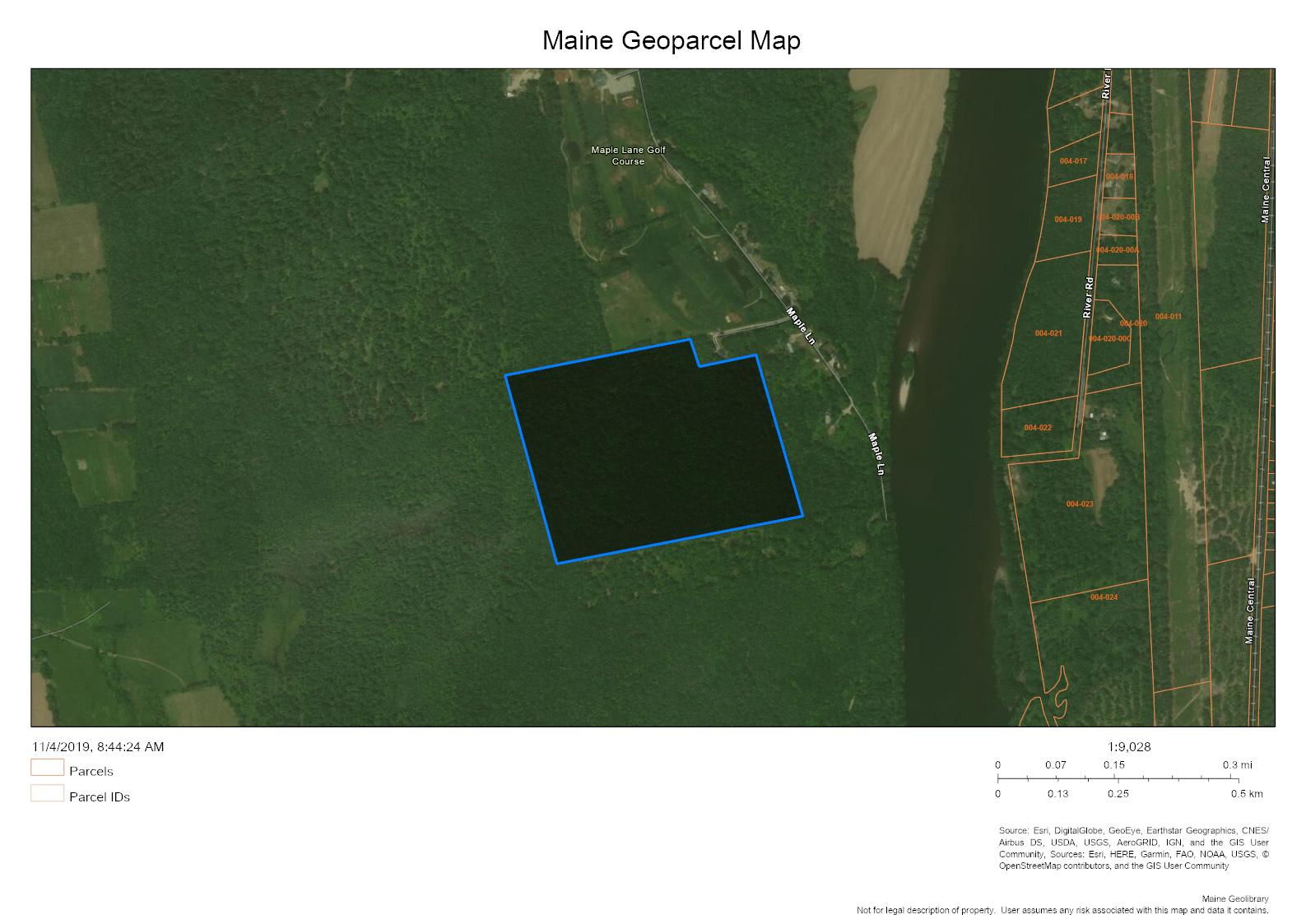Screen dimensions: 1306x924
Task: Click parcel ID 004-020-00B
Action: pyautogui.click(x=1119, y=217)
